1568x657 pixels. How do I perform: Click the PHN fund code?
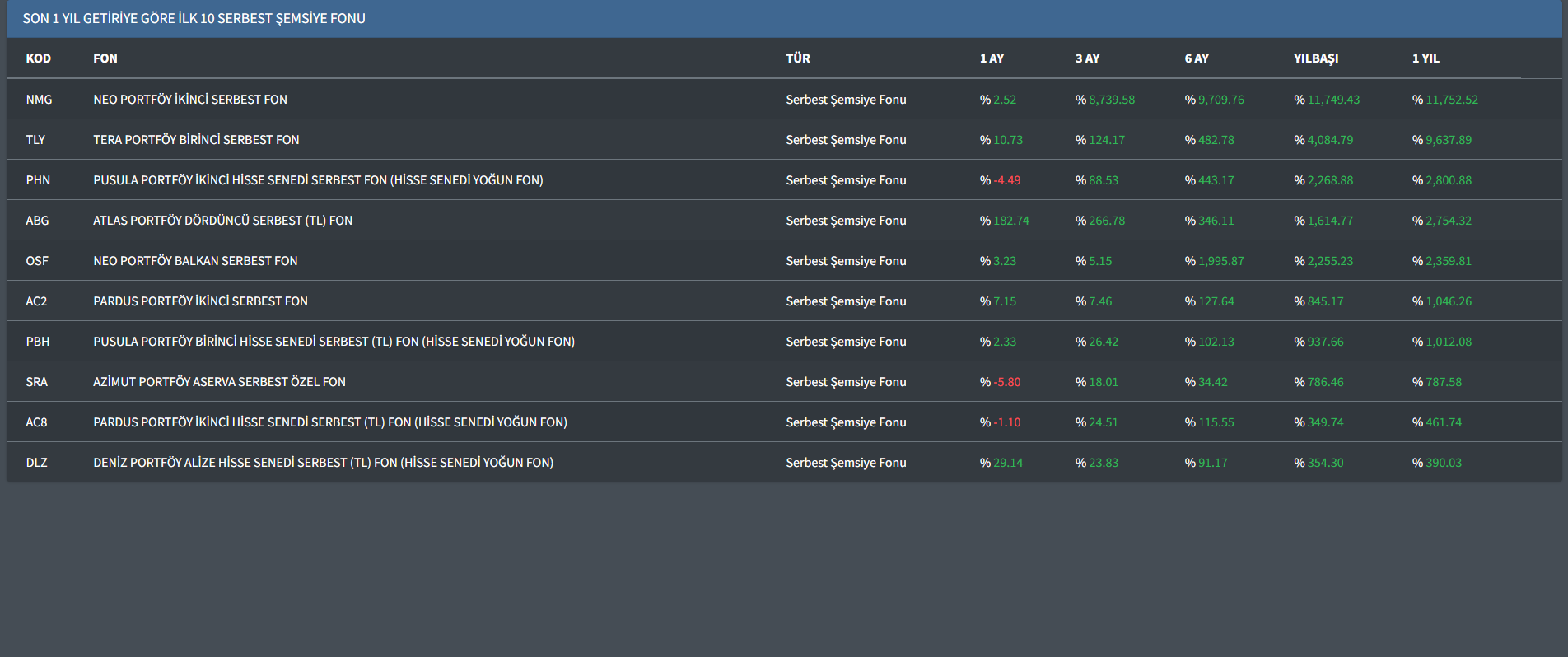click(x=38, y=180)
